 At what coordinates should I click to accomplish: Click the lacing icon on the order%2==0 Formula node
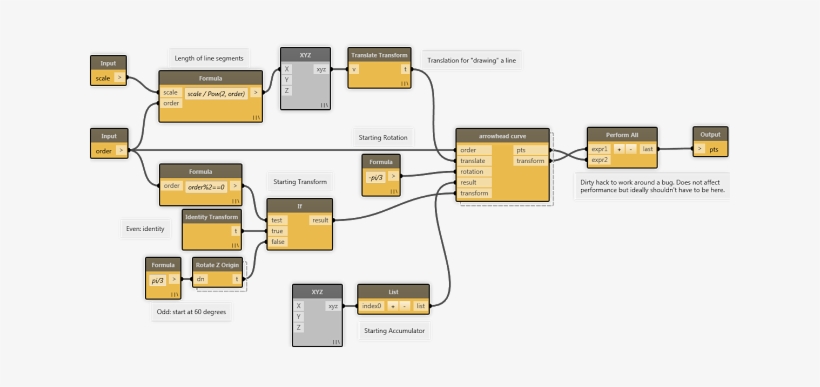[x=236, y=201]
